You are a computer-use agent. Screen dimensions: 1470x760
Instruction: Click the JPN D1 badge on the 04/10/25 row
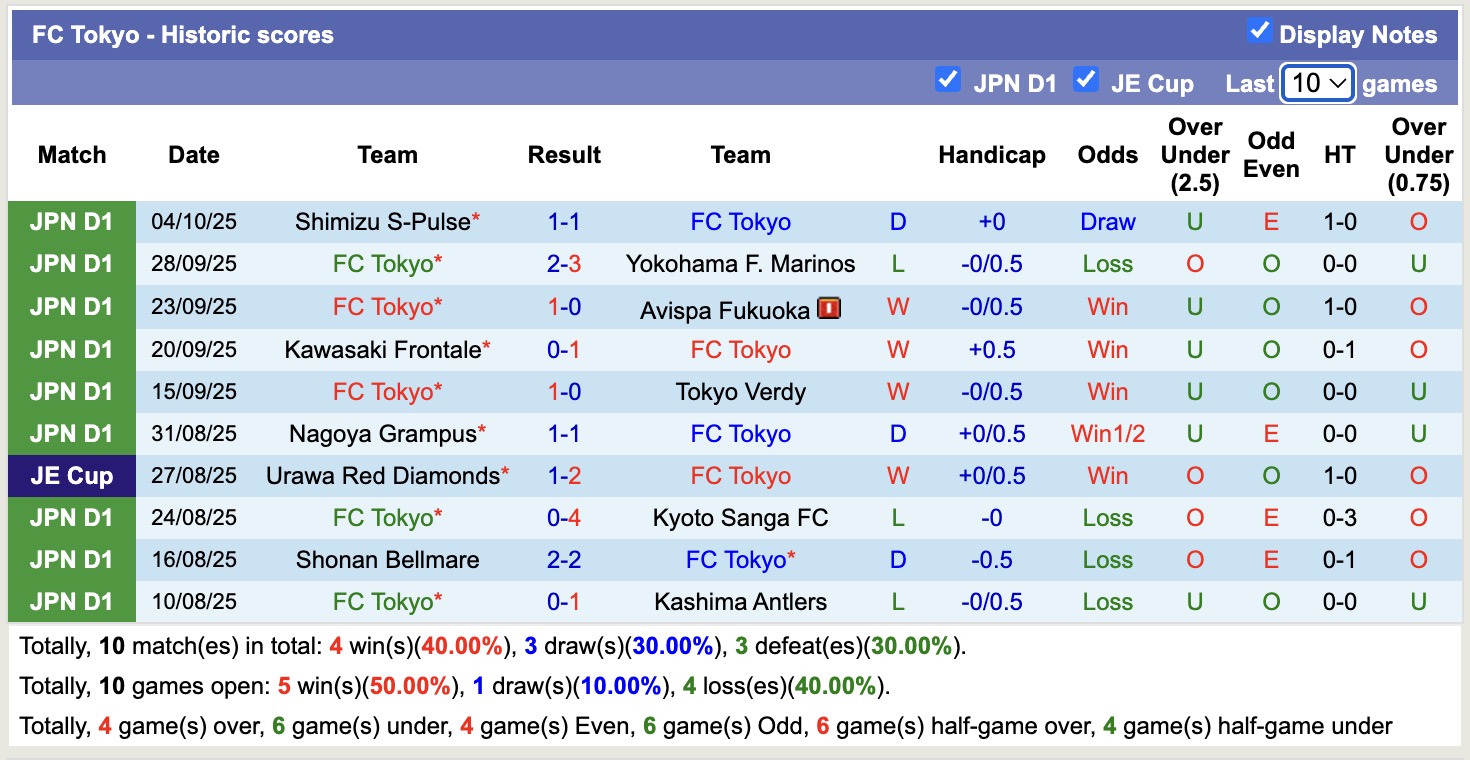click(71, 221)
